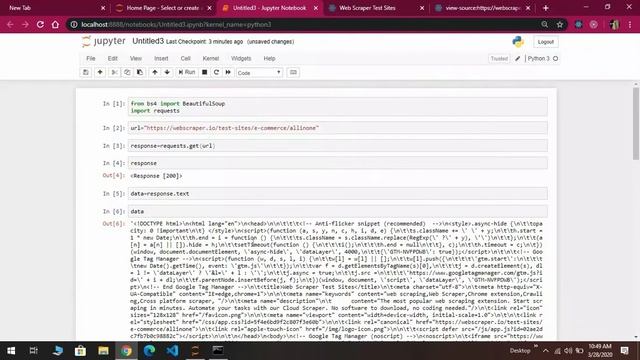Cut selected cells with scissors icon
This screenshot has height=360, width=640.
(x=114, y=72)
